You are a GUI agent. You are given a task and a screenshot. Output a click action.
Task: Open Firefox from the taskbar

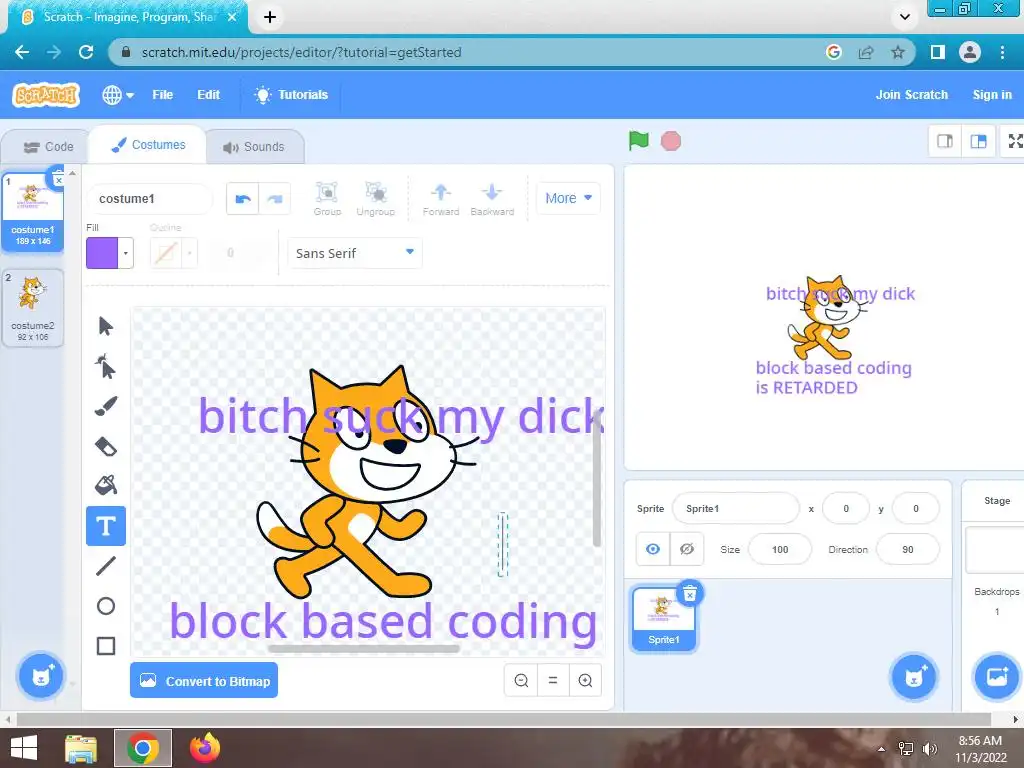(205, 748)
